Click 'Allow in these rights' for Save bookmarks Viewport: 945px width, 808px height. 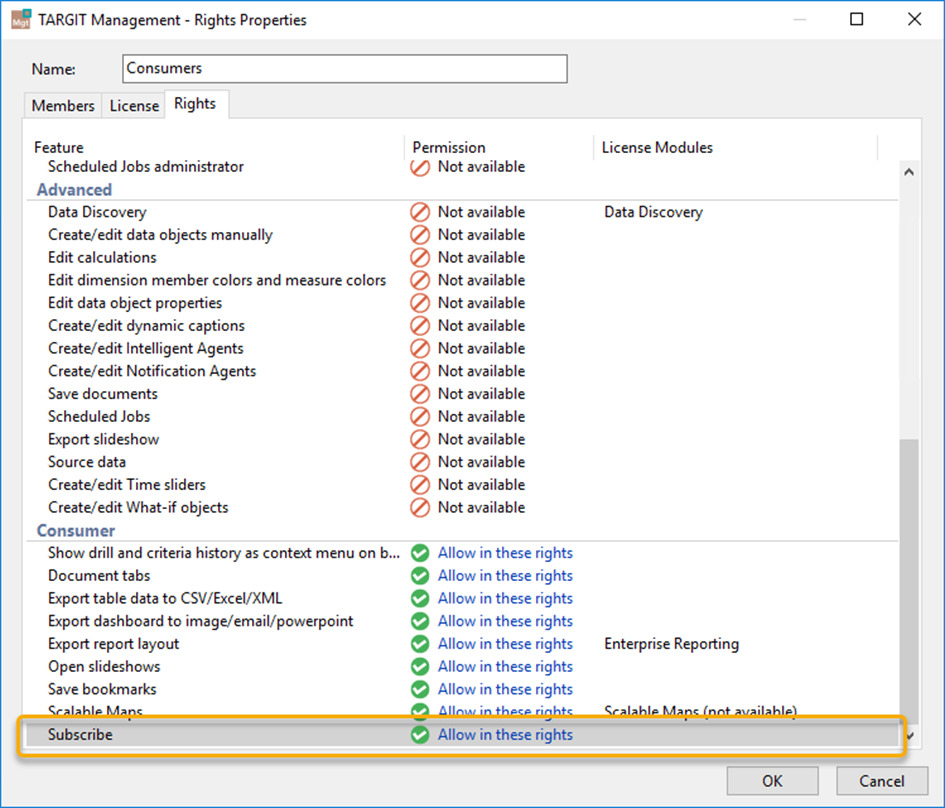click(505, 689)
